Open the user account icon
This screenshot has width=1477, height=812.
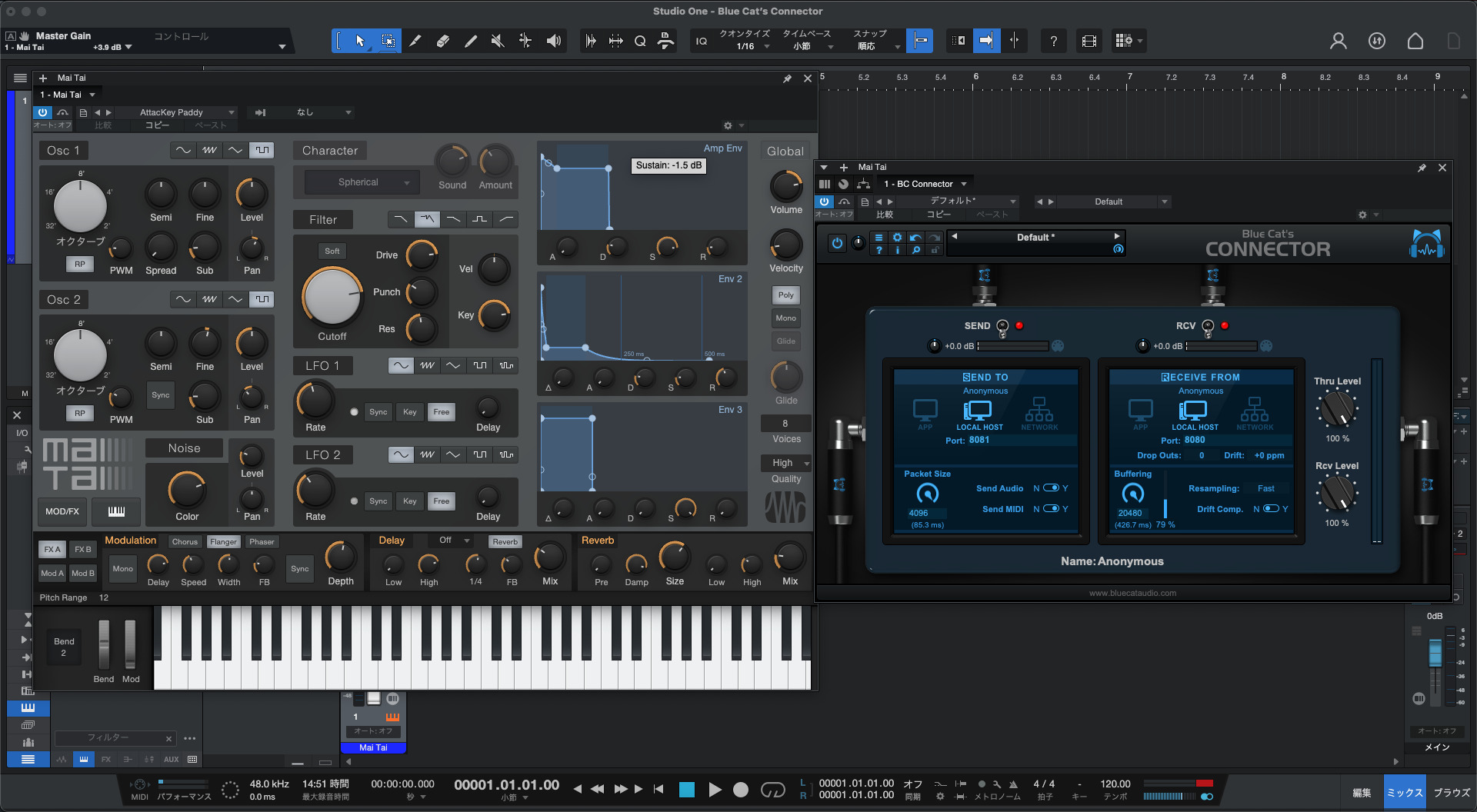pyautogui.click(x=1339, y=41)
